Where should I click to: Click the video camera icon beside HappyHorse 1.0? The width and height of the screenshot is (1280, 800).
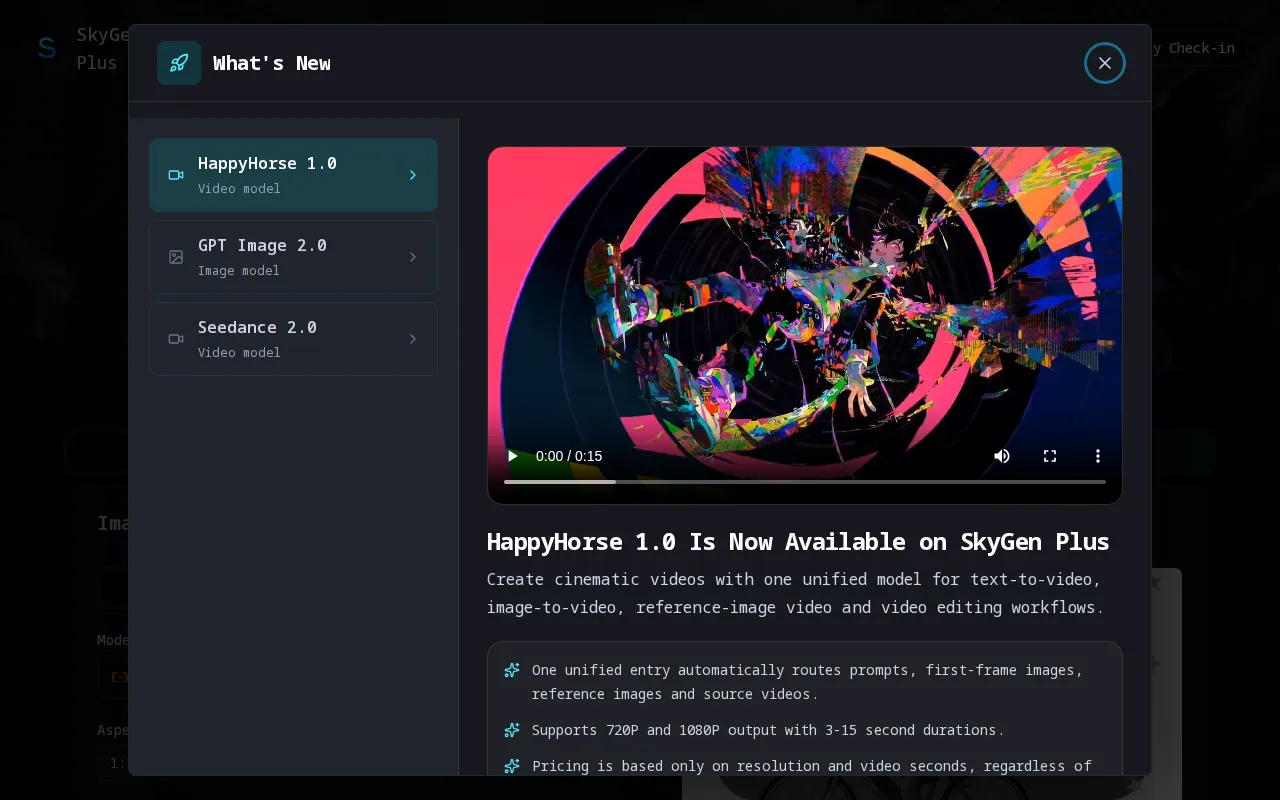(176, 175)
